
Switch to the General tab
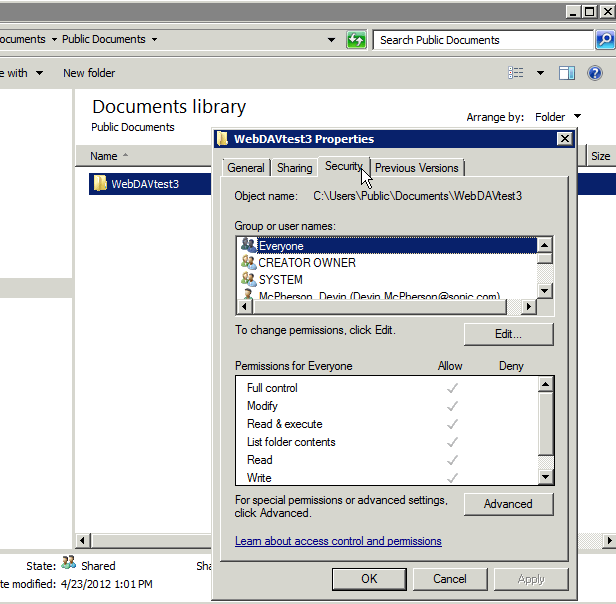(x=245, y=168)
